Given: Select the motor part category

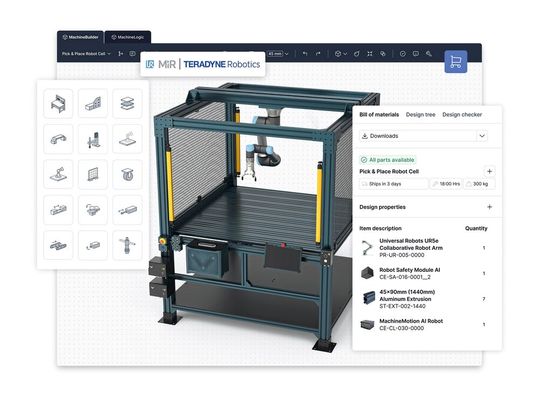Looking at the screenshot, I should point(93,245).
